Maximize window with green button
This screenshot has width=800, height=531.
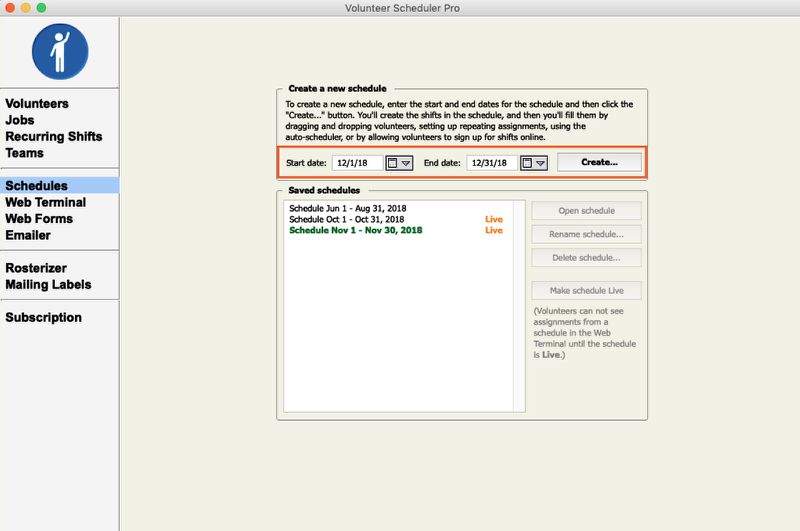click(41, 8)
